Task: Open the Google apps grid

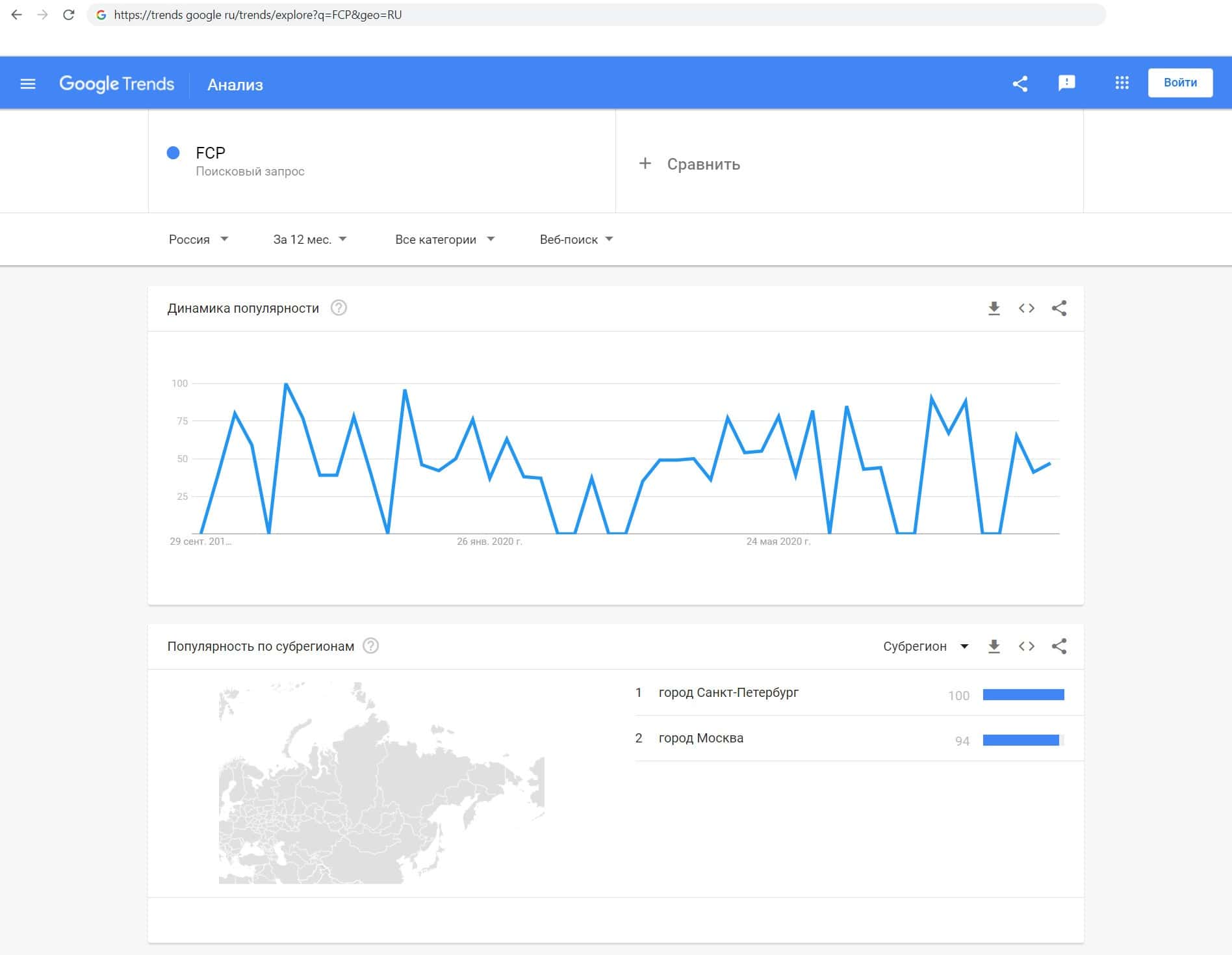Action: (1122, 83)
